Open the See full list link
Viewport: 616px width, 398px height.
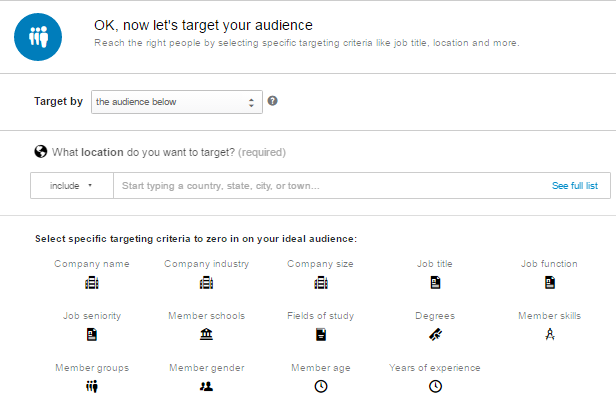pyautogui.click(x=575, y=185)
